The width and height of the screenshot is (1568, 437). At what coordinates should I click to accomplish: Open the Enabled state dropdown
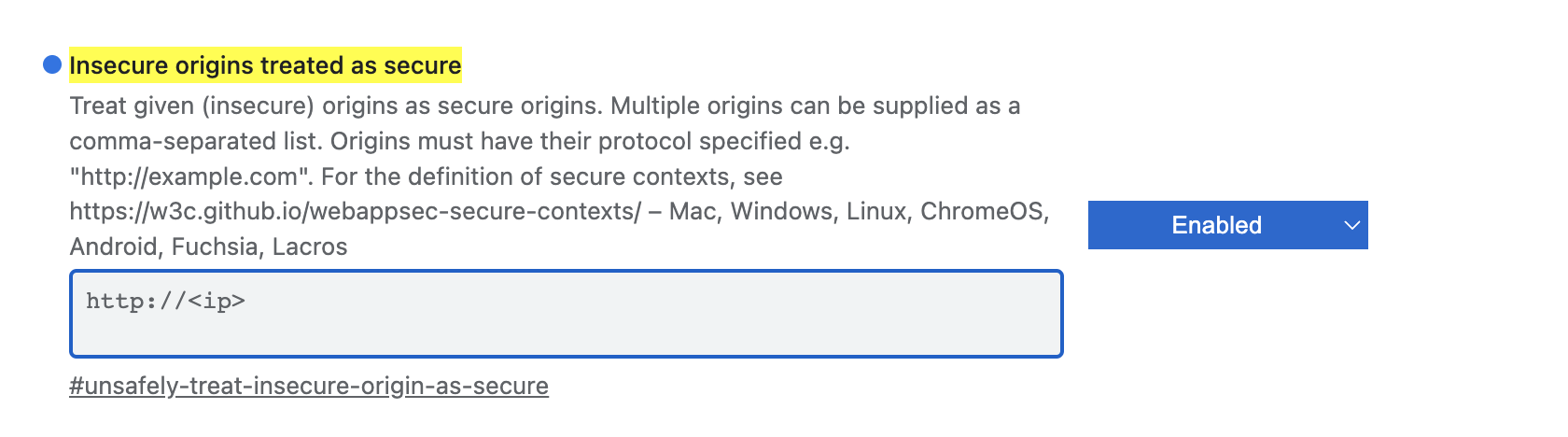point(1227,225)
